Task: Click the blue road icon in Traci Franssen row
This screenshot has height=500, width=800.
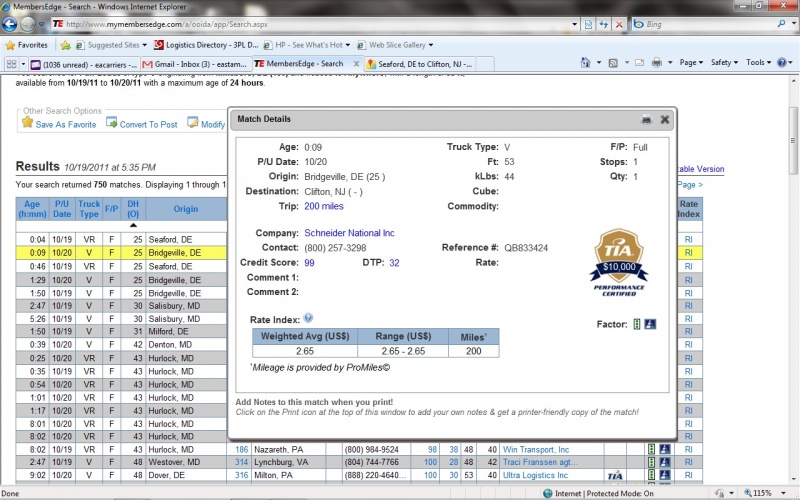Action: [x=664, y=462]
